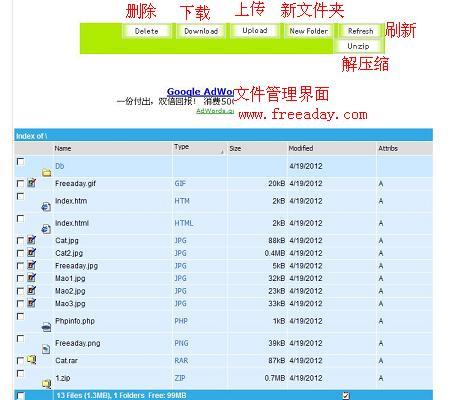
Task: Sort files by the Name column header
Action: click(x=63, y=148)
